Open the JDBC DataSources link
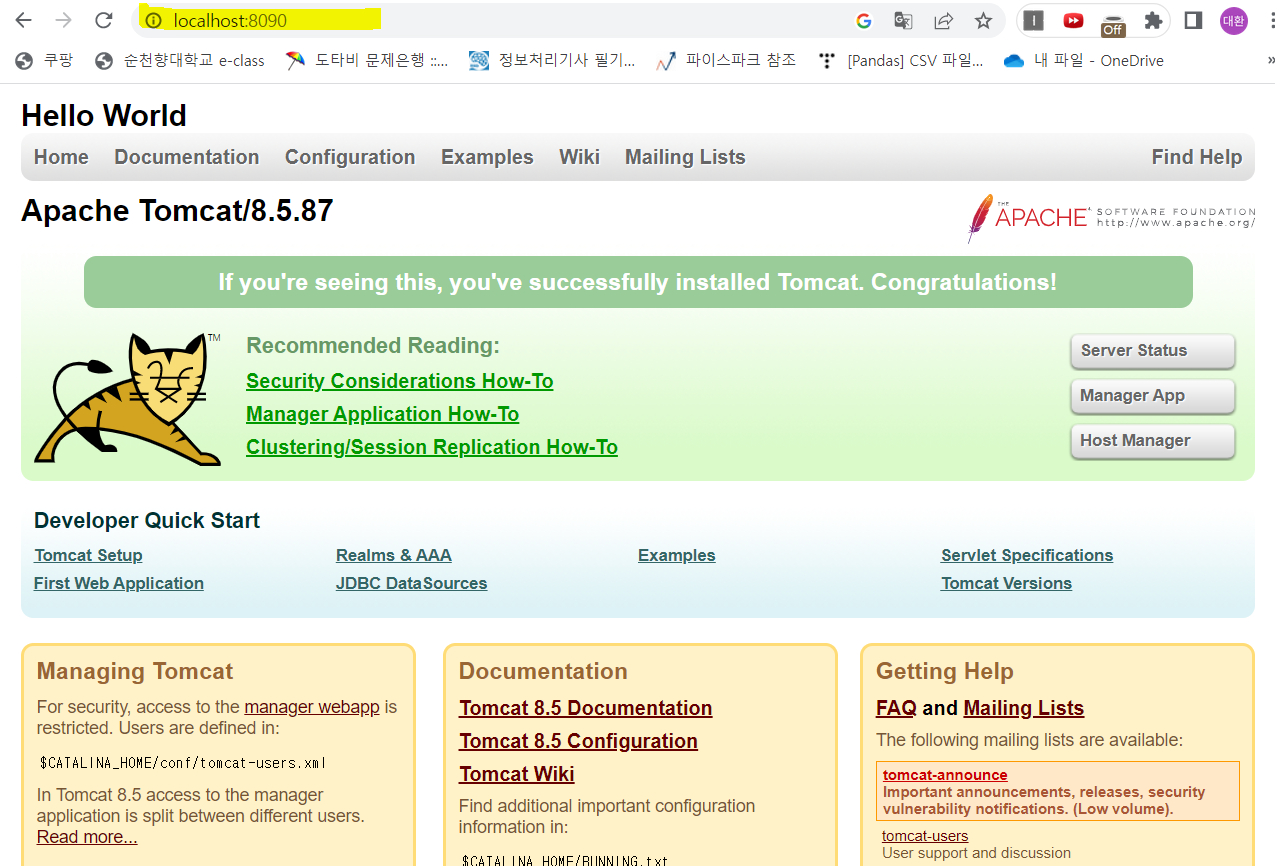Screen dimensions: 1275x866 coord(412,583)
